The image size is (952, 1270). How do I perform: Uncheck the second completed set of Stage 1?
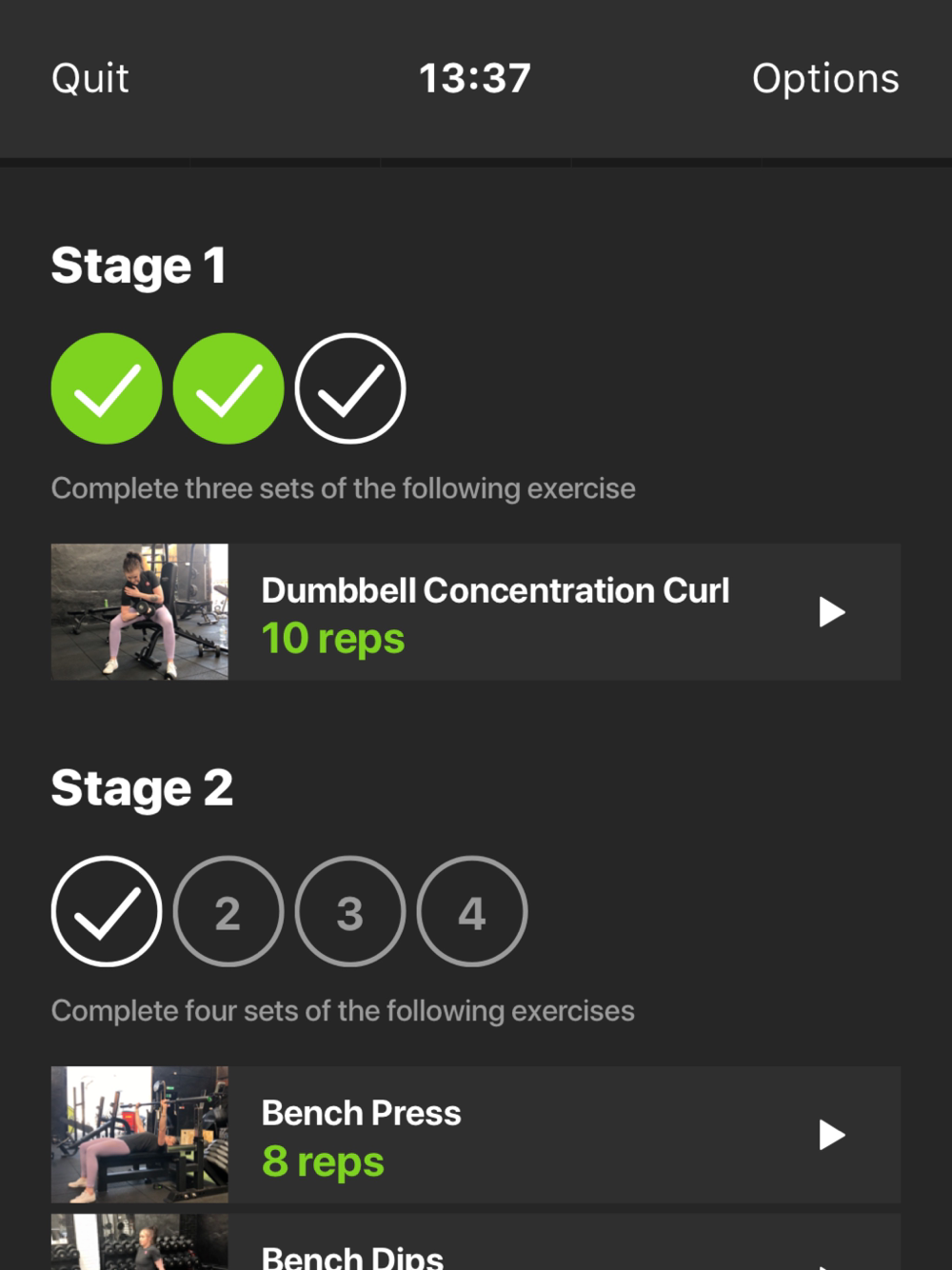tap(228, 388)
